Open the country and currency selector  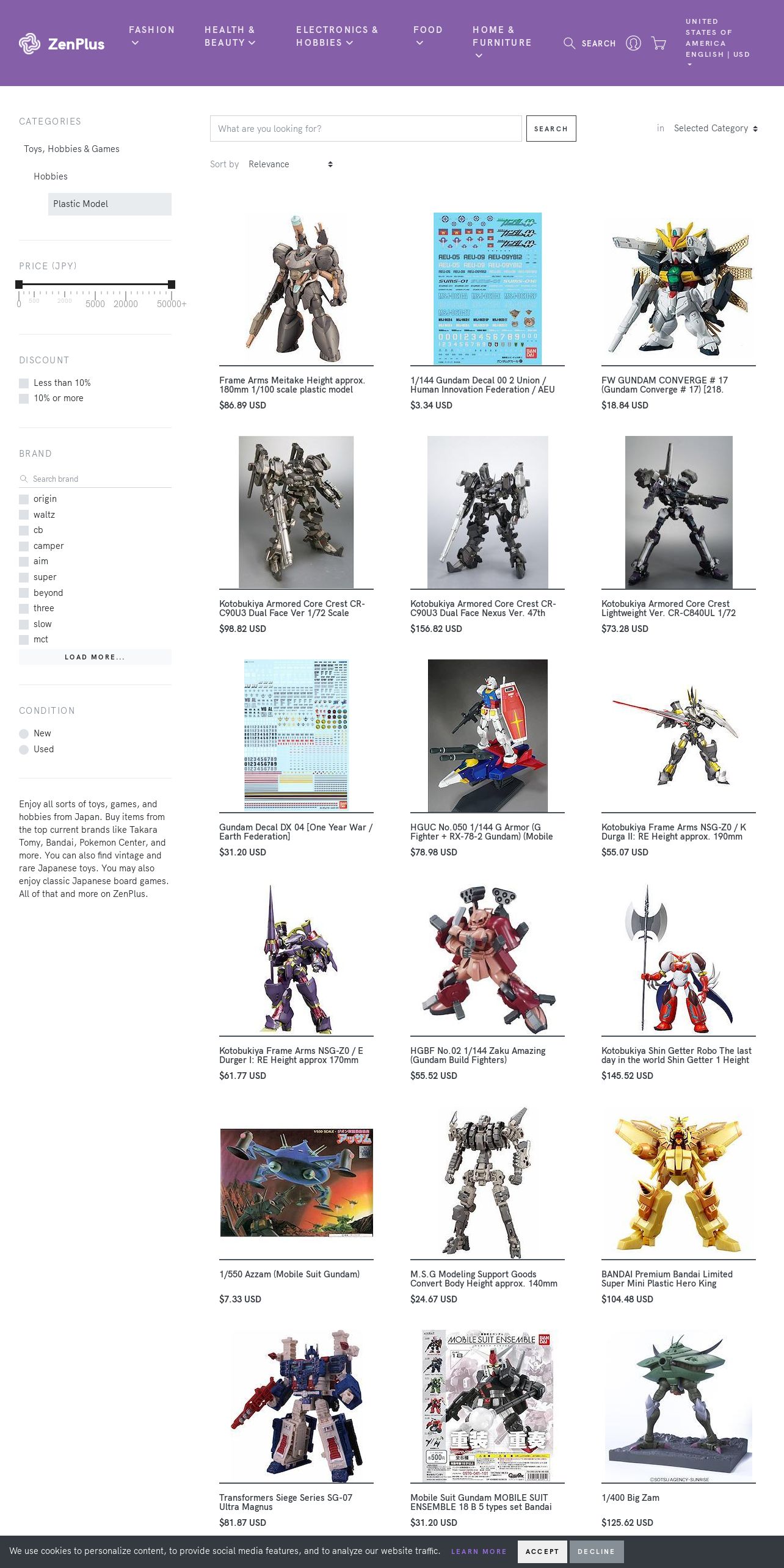[717, 43]
